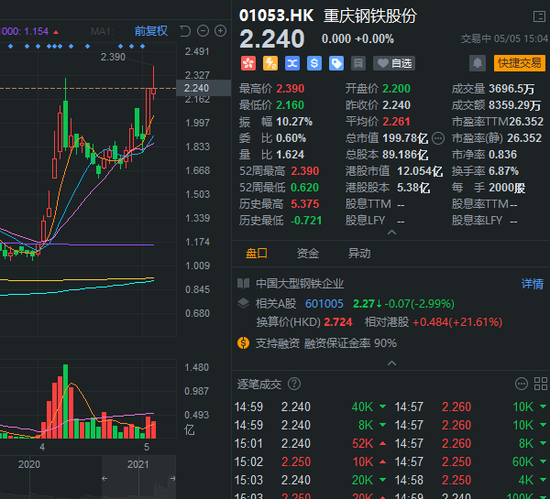Click the blue price tag icon

(336, 63)
